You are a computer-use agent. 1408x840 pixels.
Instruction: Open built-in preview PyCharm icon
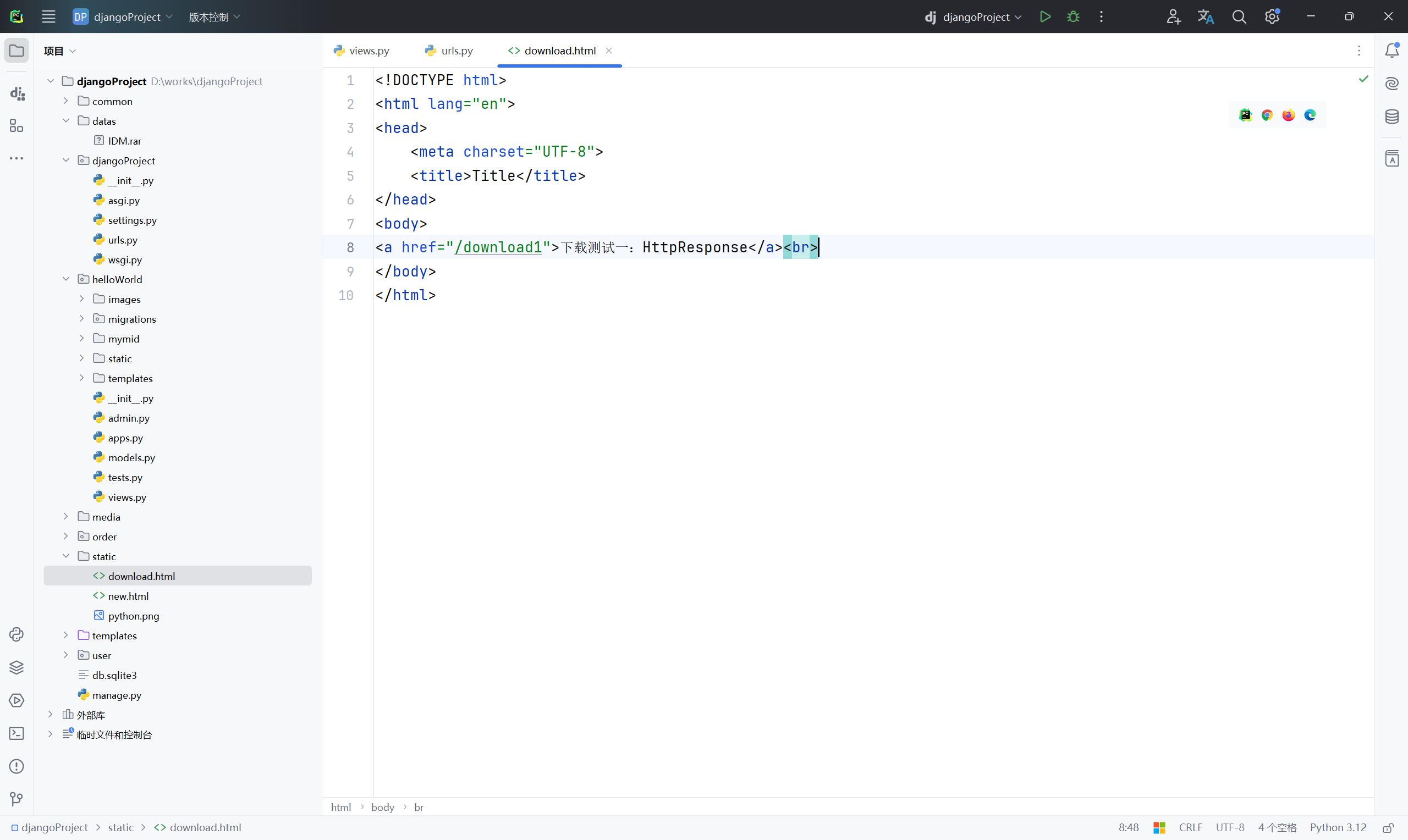[1246, 115]
